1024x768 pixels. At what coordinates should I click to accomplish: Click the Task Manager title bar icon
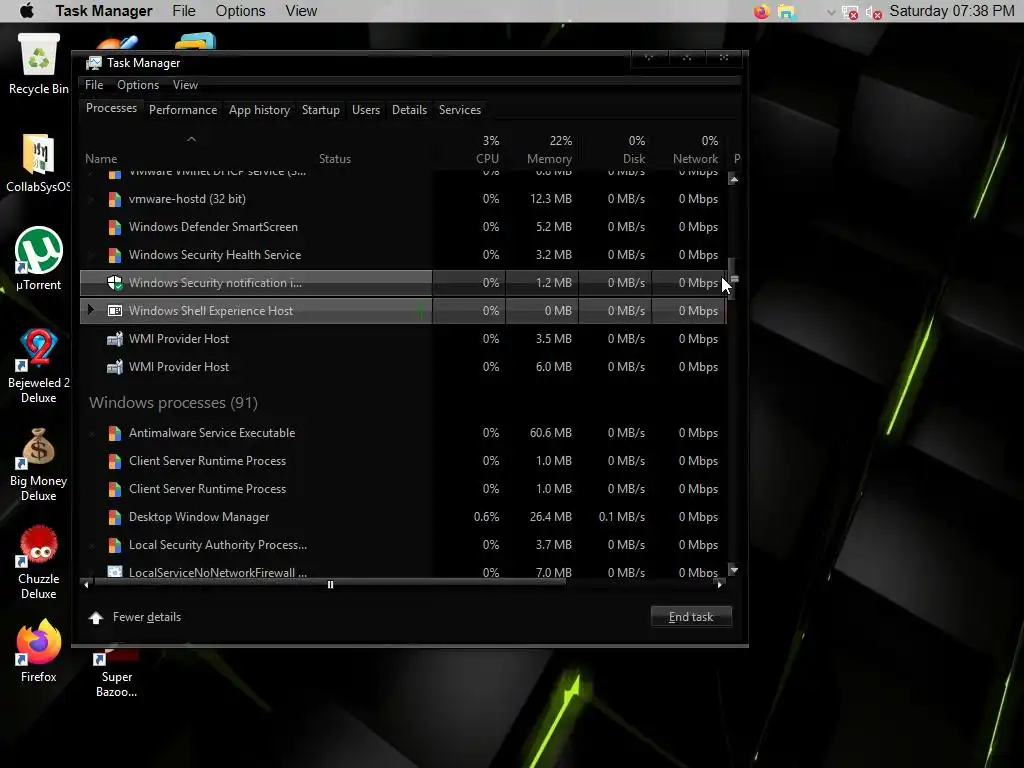94,63
